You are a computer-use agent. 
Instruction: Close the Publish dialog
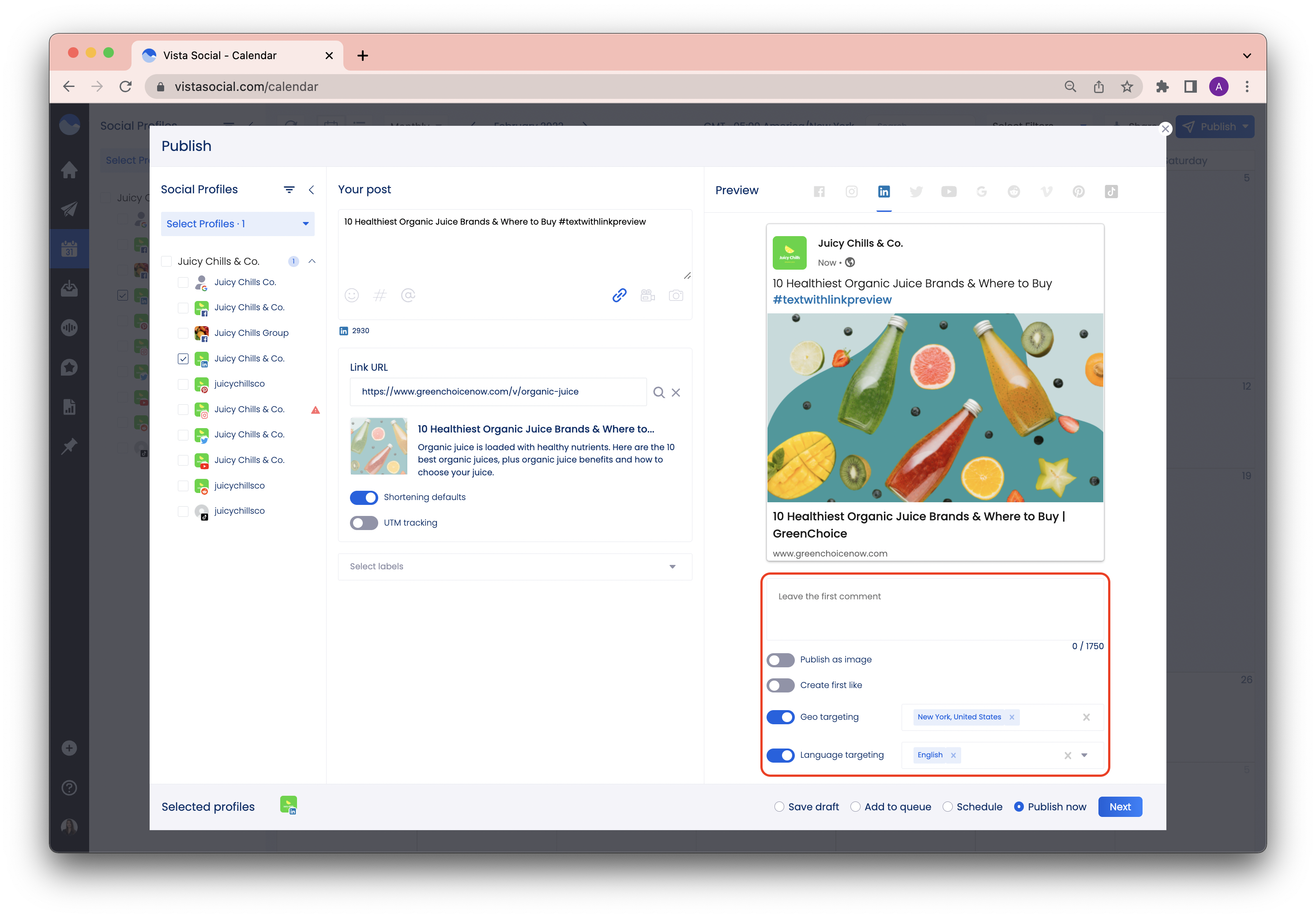coord(1165,129)
